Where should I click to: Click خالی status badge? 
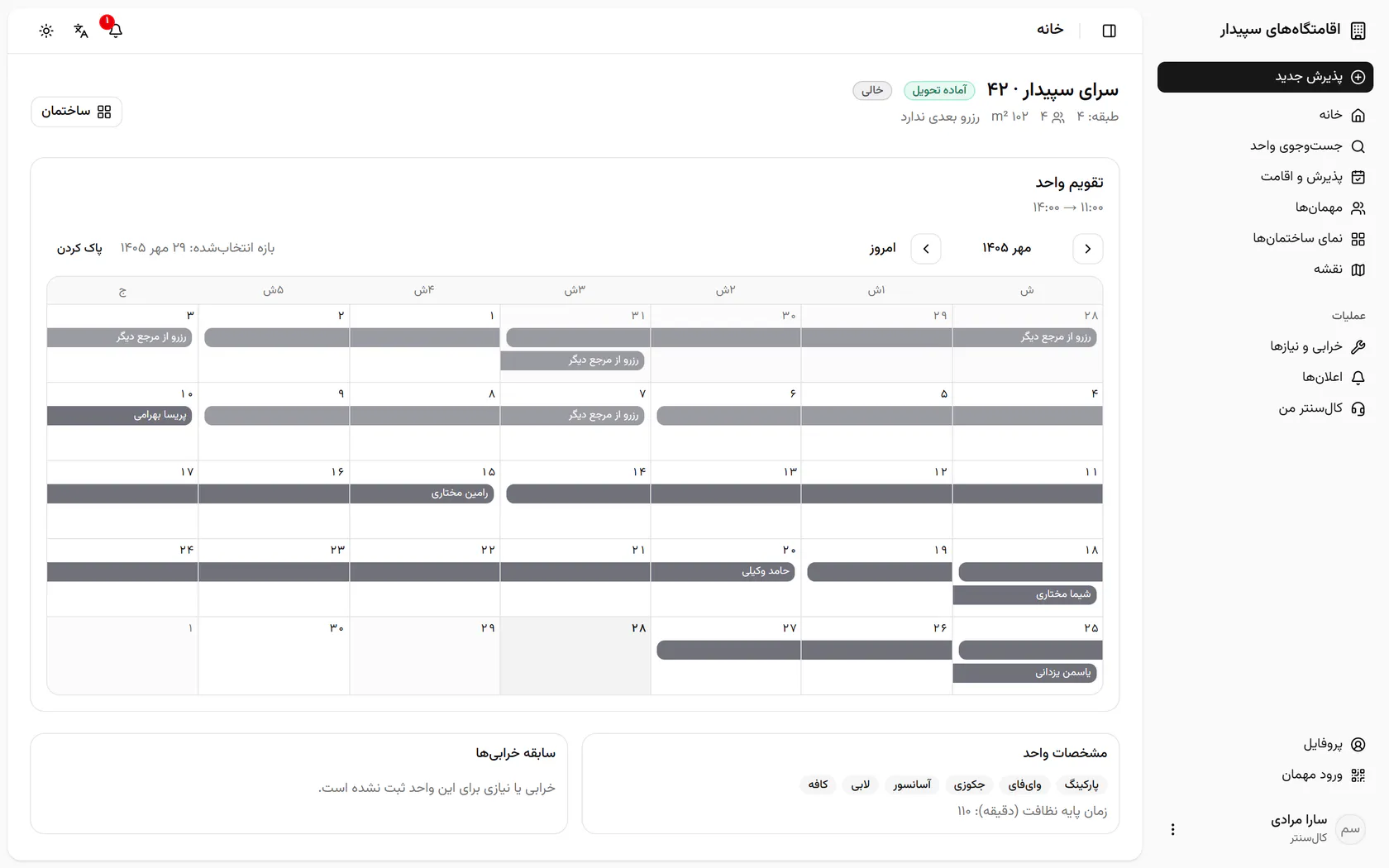tap(872, 90)
